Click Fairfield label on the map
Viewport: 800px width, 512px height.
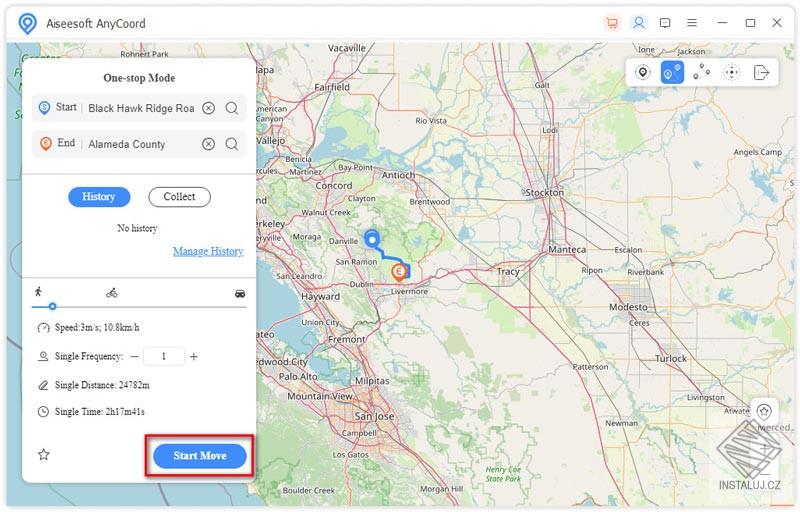(332, 87)
